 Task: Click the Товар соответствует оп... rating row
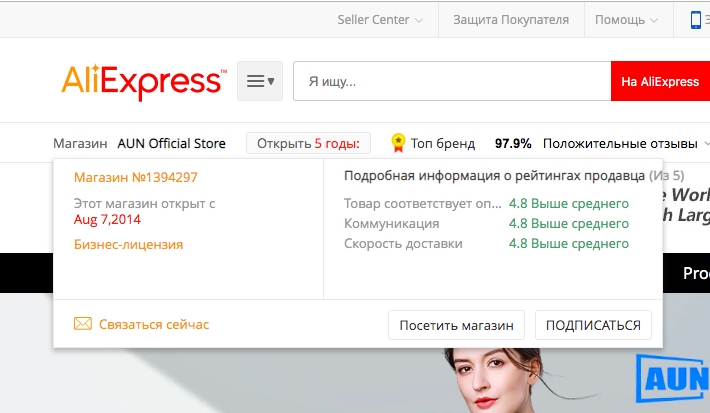pos(486,204)
